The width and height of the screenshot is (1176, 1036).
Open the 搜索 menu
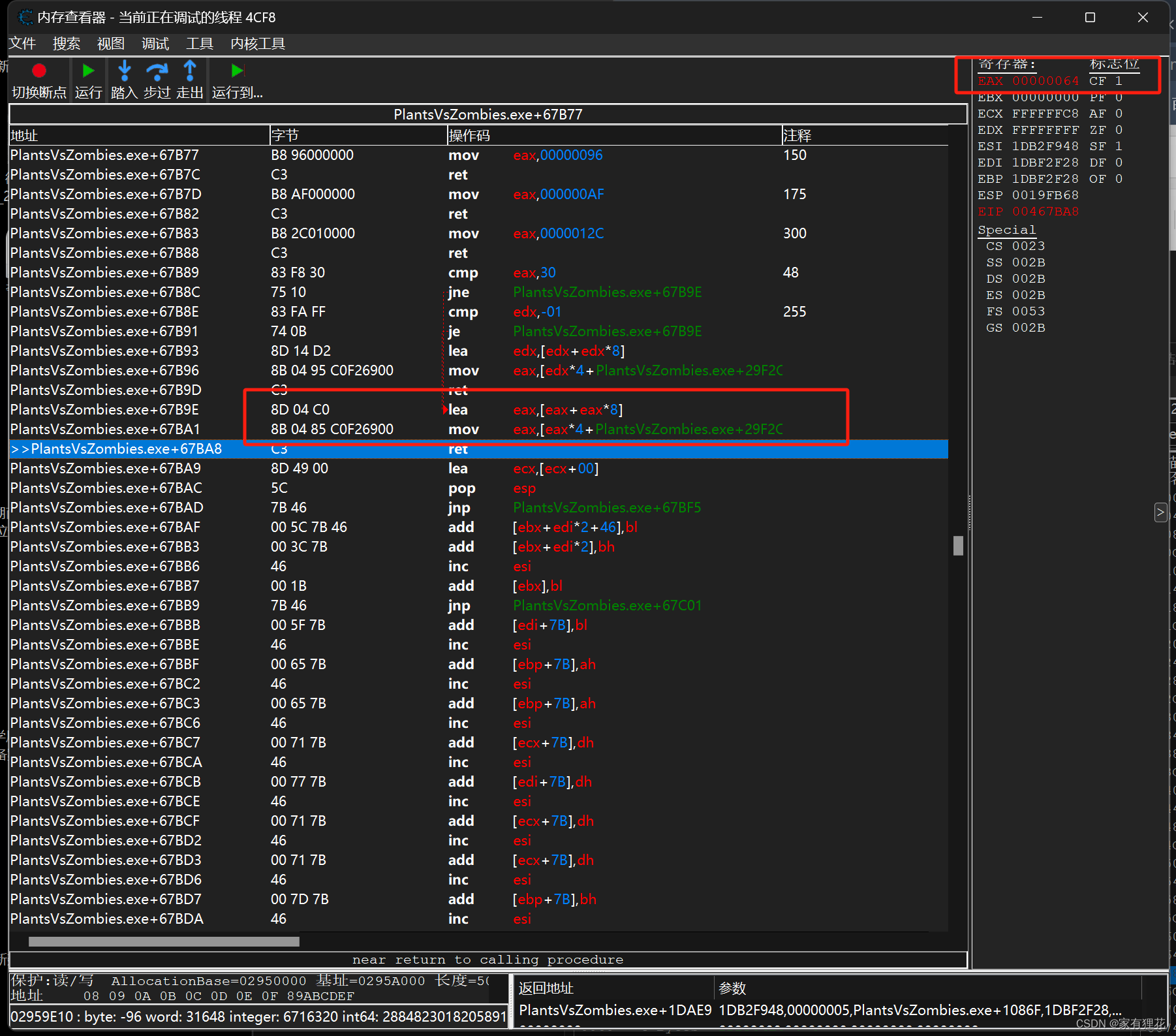(x=67, y=44)
